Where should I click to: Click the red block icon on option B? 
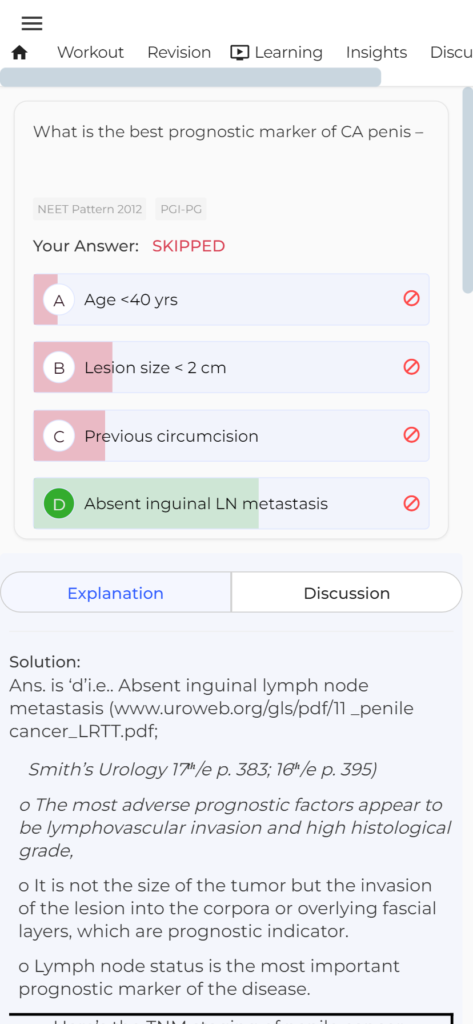[411, 366]
